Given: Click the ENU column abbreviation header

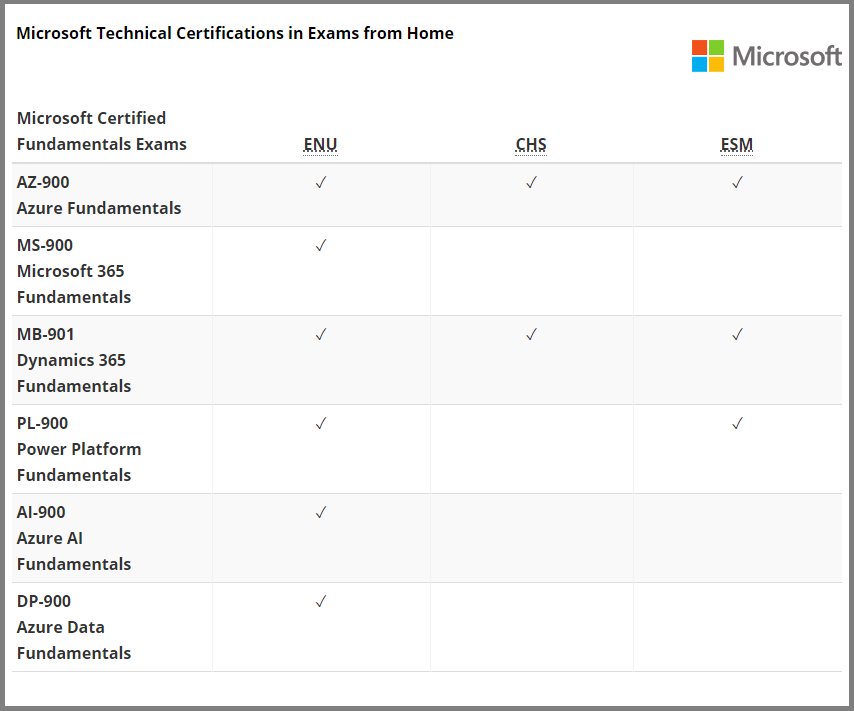Looking at the screenshot, I should coord(320,144).
